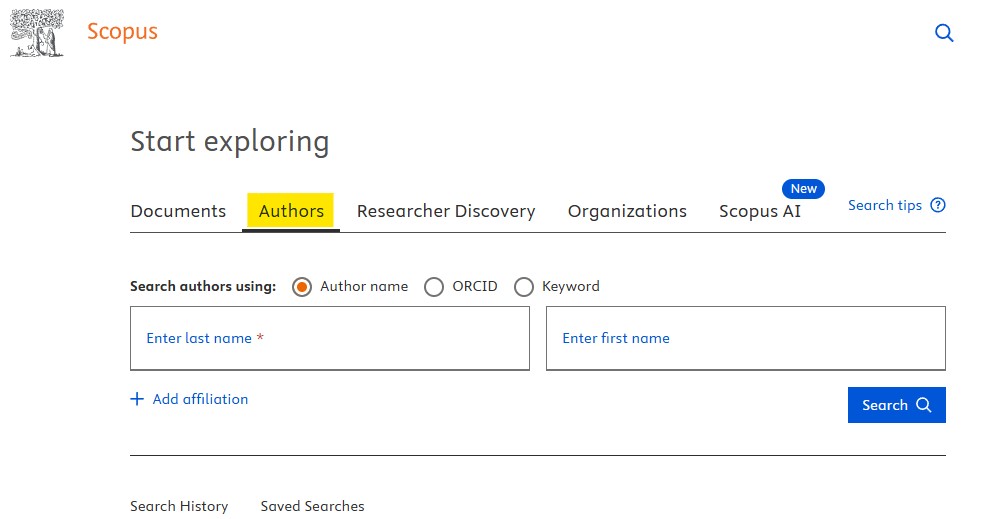This screenshot has height=519, width=993.
Task: Select the highlighted Authors tab
Action: (291, 211)
